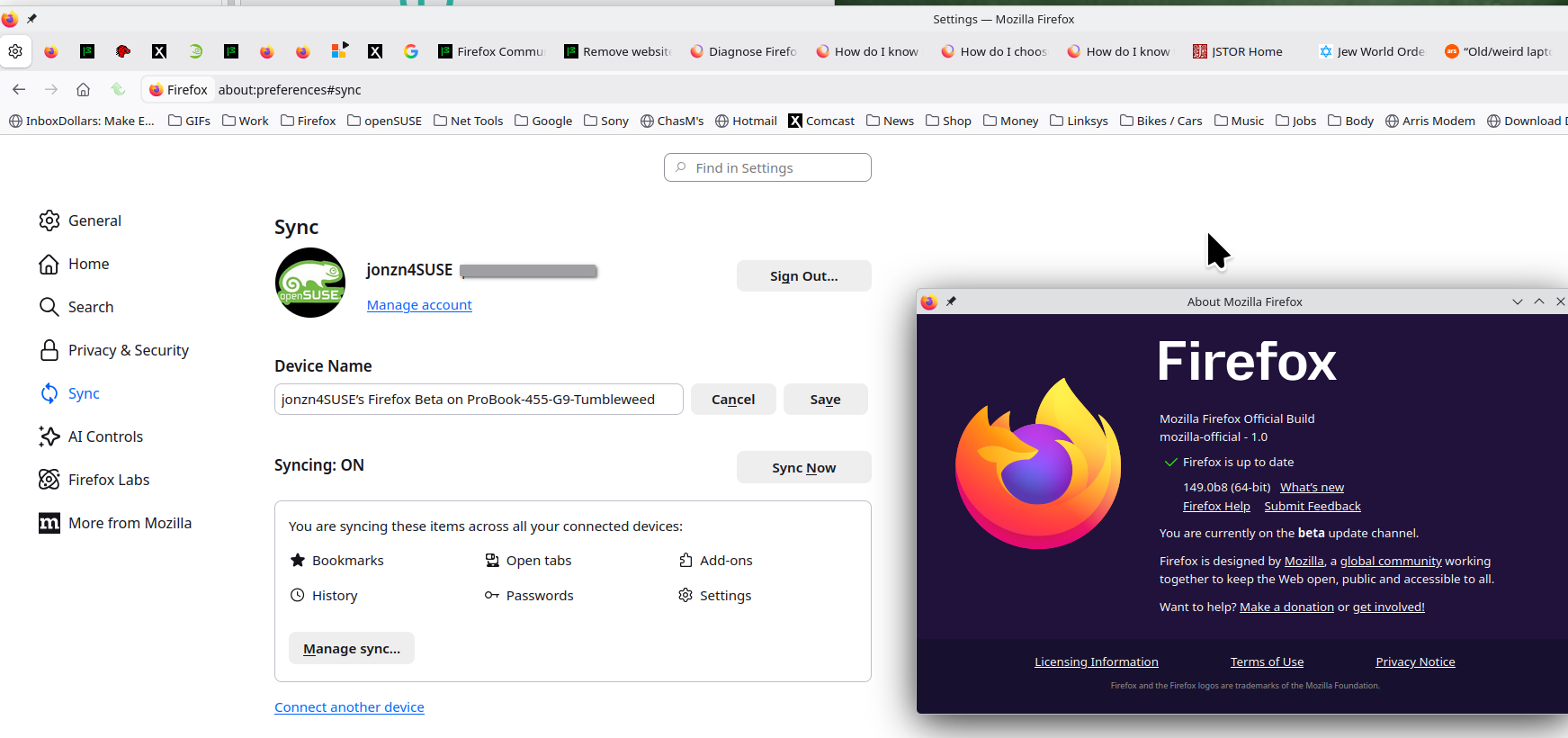Image resolution: width=1568 pixels, height=738 pixels.
Task: Click into the Device Name text field
Action: [479, 400]
